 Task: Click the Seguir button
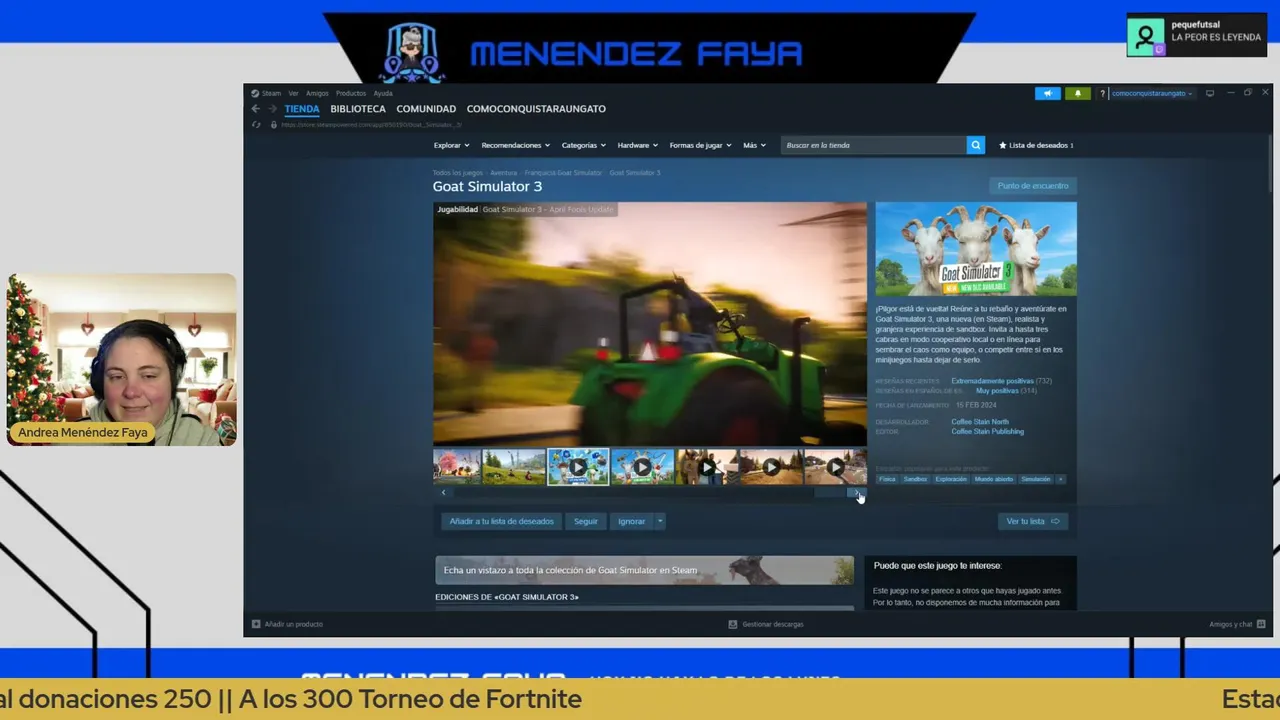click(x=586, y=521)
